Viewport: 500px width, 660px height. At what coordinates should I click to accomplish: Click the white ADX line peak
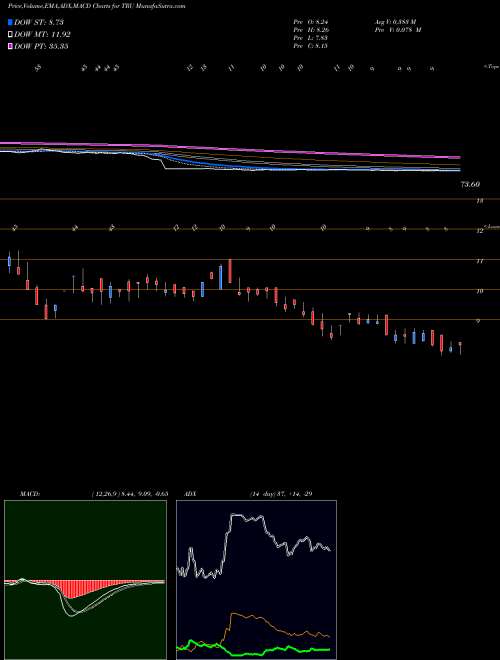coord(236,515)
